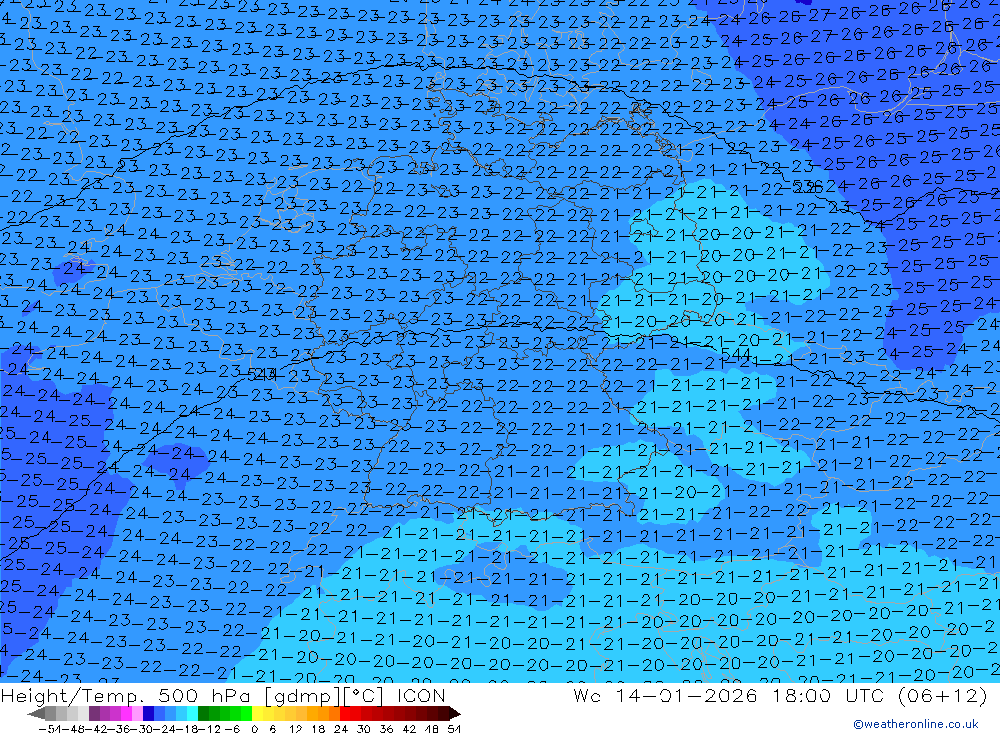Pick the darkest green legend swatch
Viewport: 1000px width, 733px height.
coord(203,714)
